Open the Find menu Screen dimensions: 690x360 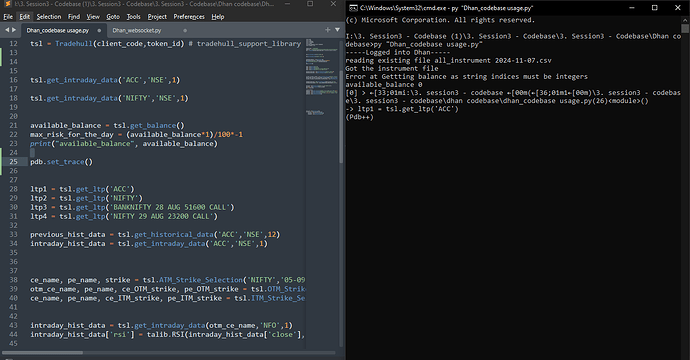click(x=74, y=17)
